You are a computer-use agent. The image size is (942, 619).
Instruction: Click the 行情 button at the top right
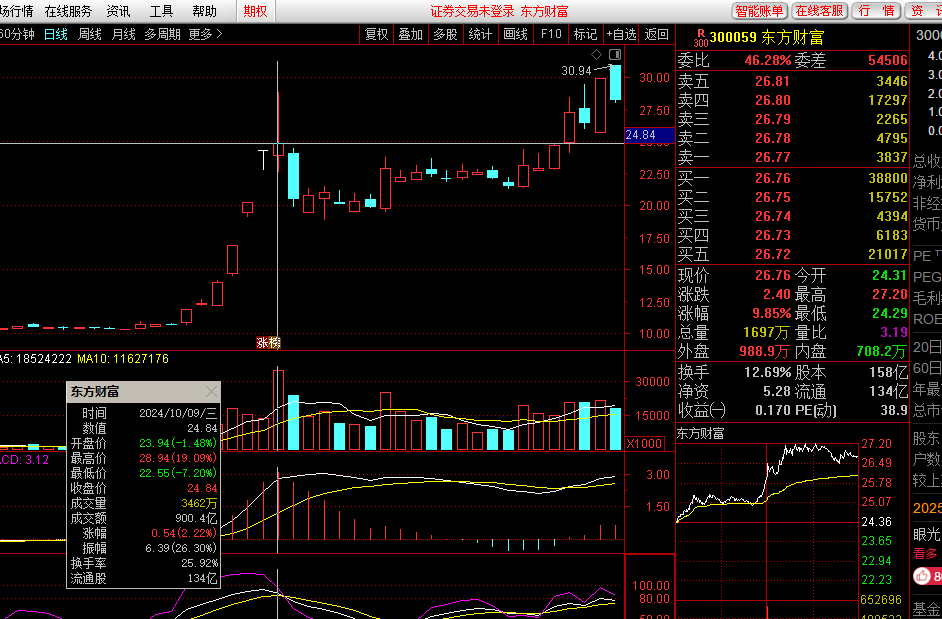point(877,11)
